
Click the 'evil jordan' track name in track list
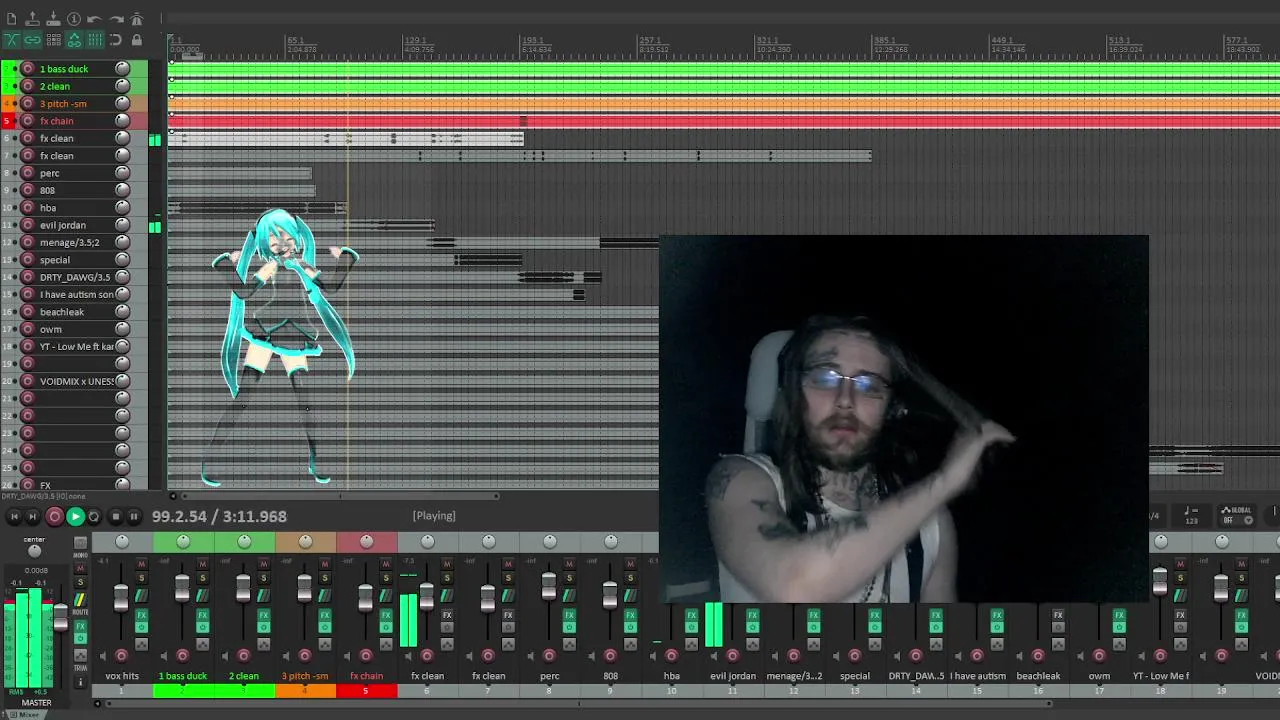63,225
